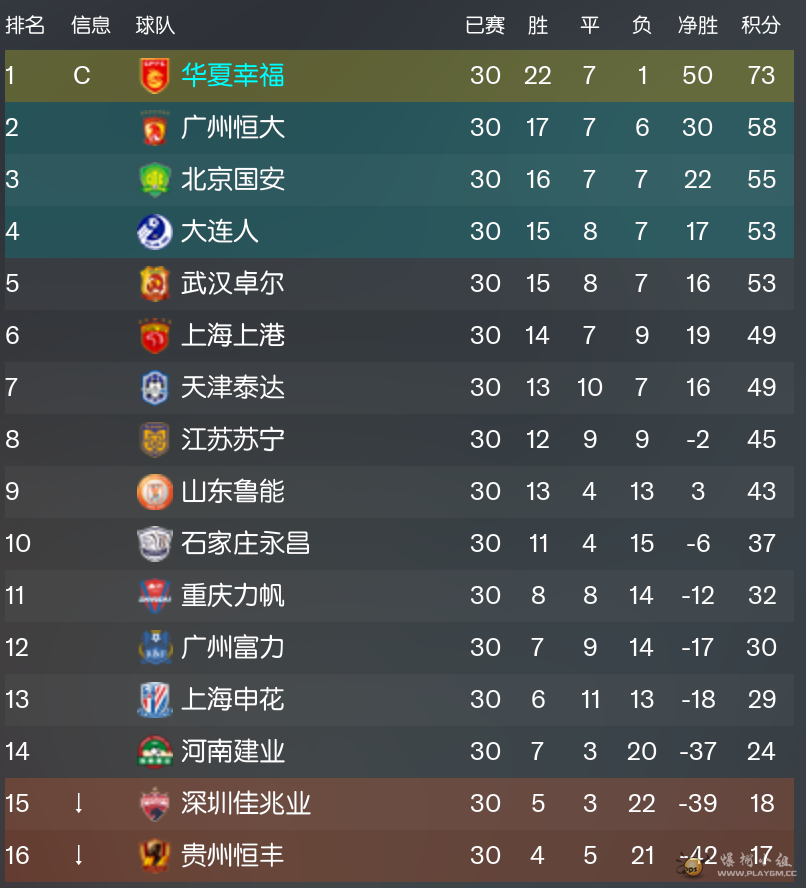Screen dimensions: 806x888
Task: Click the champion C info marker
Action: coord(82,75)
